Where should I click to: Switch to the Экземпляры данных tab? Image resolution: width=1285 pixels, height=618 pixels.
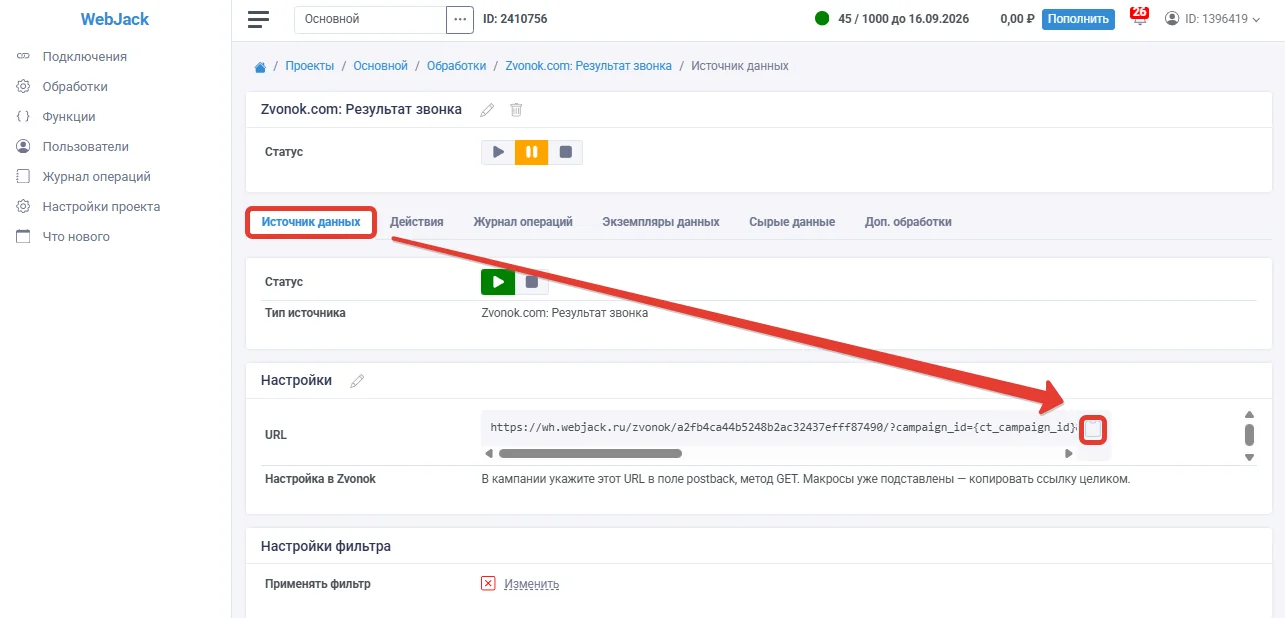click(x=661, y=222)
